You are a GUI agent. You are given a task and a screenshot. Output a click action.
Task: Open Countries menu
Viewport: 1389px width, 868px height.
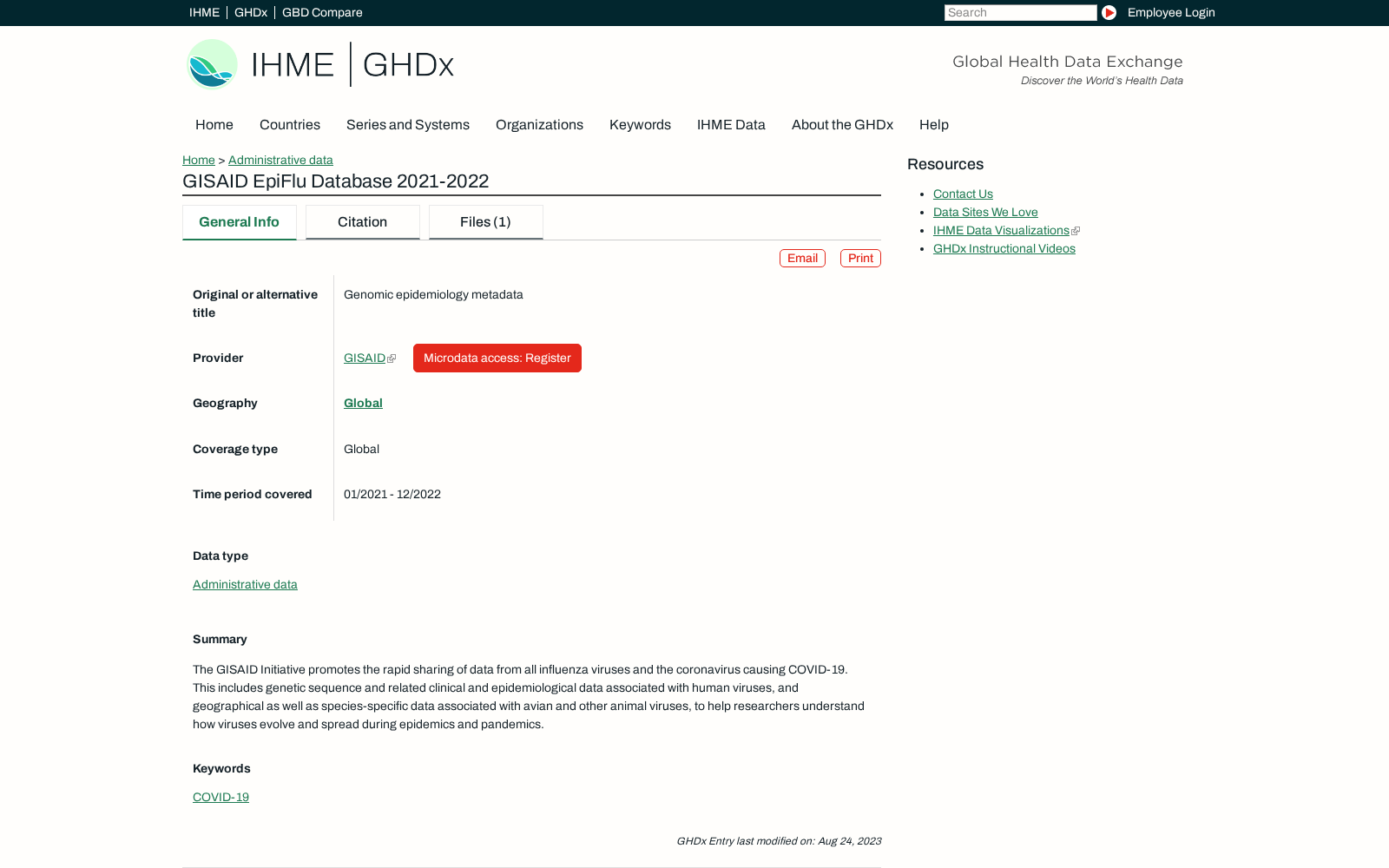290,125
